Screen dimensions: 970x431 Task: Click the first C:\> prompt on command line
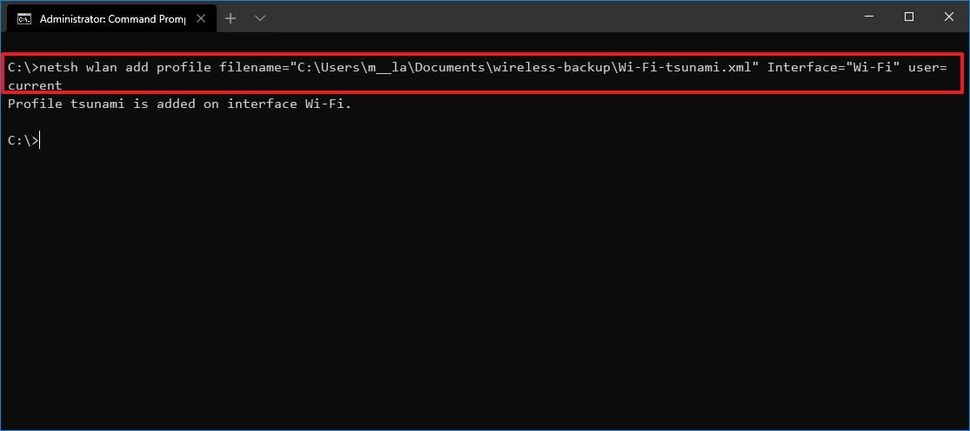pyautogui.click(x=20, y=67)
